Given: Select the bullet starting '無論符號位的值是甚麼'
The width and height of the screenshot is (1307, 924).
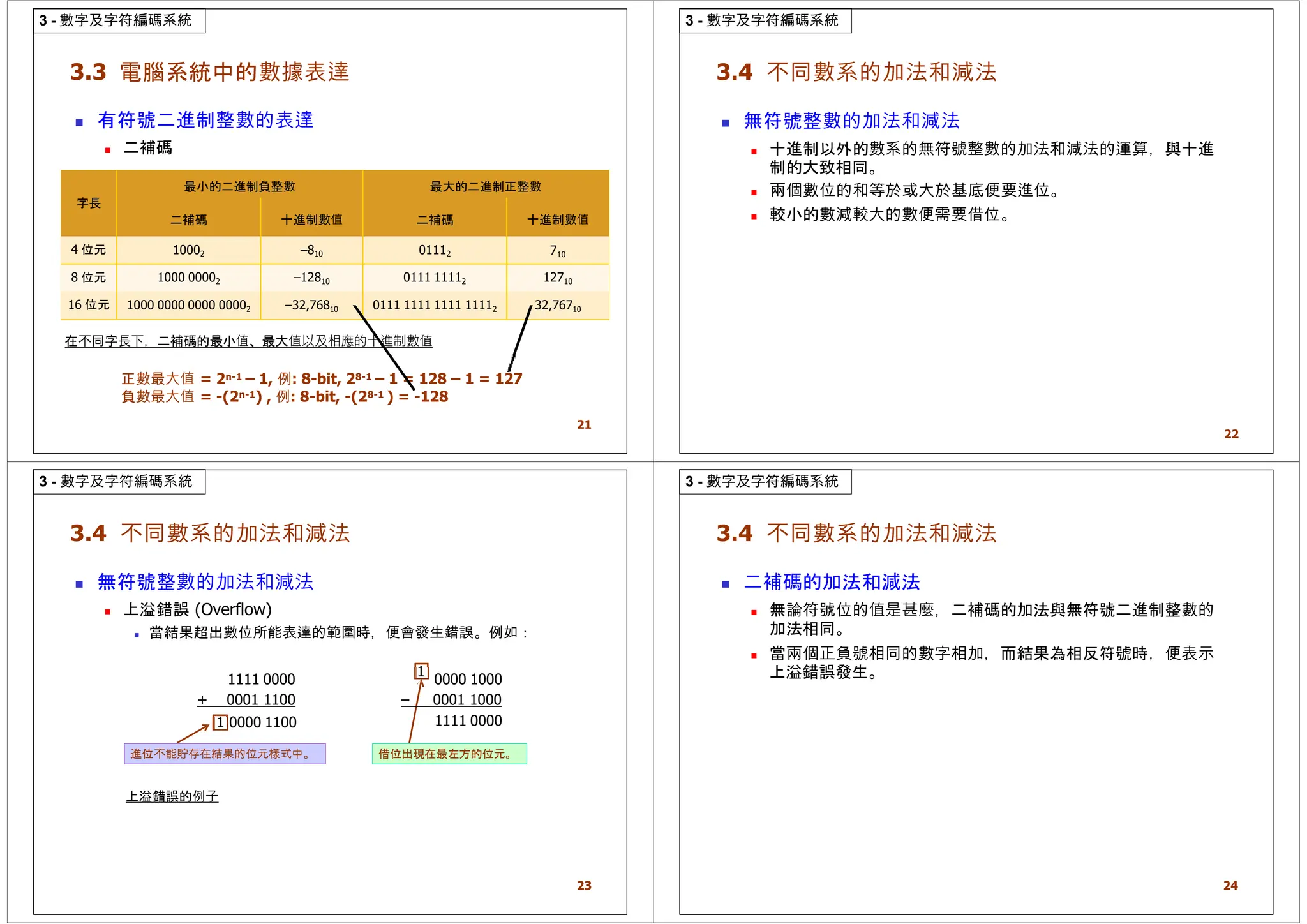Looking at the screenshot, I should click(x=991, y=619).
